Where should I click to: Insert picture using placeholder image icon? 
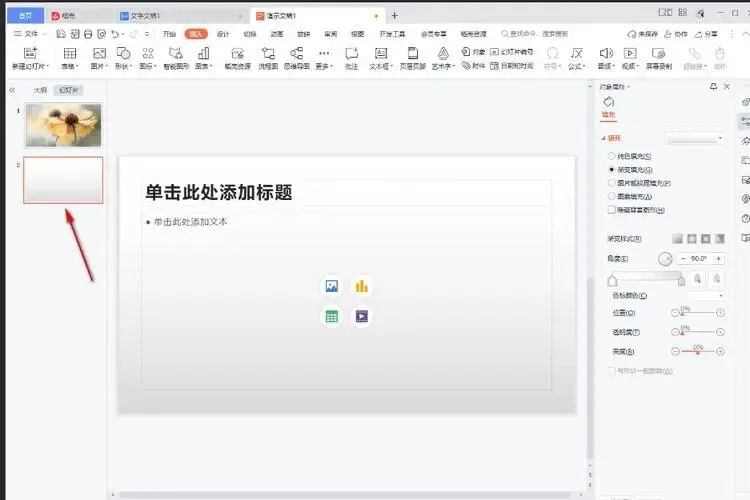331,286
